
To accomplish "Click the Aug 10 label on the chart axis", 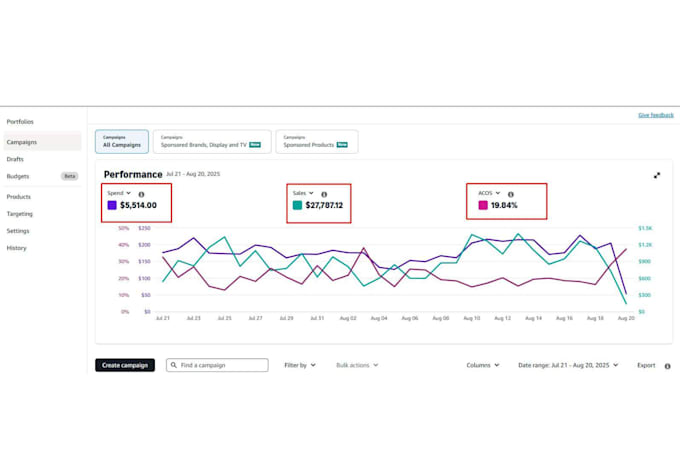I will (x=472, y=318).
